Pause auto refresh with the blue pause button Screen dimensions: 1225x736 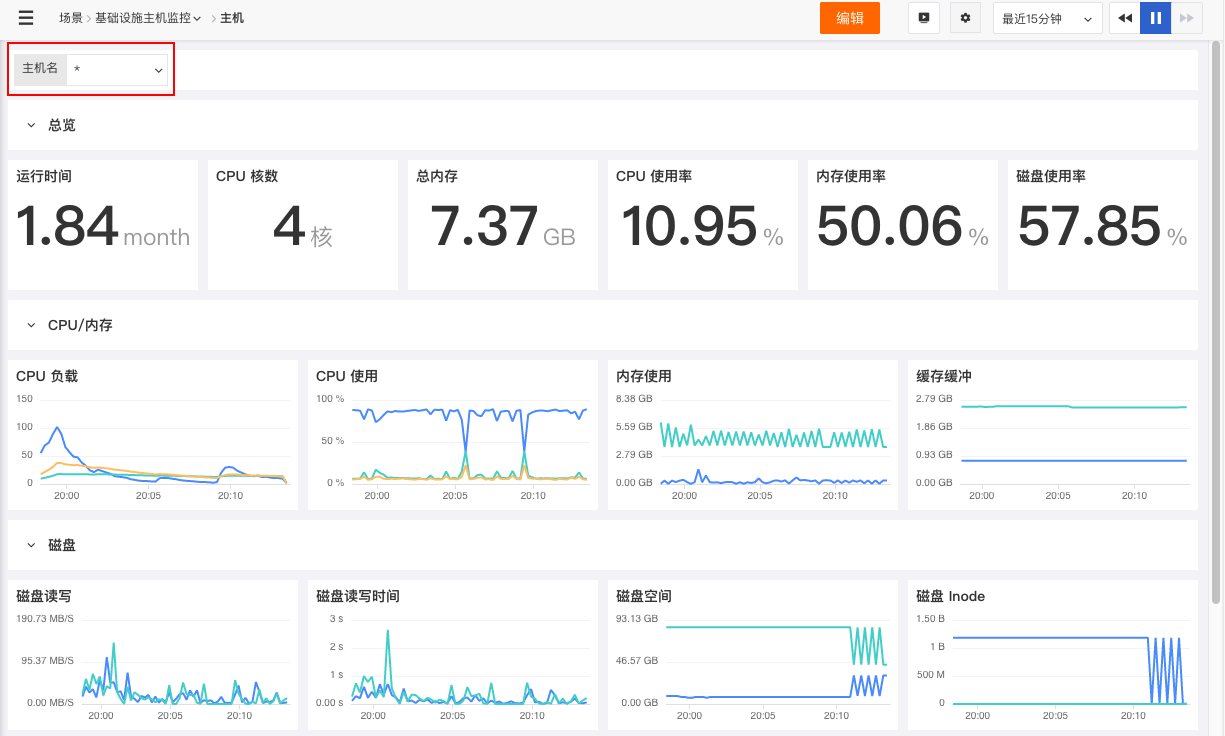click(x=1156, y=18)
